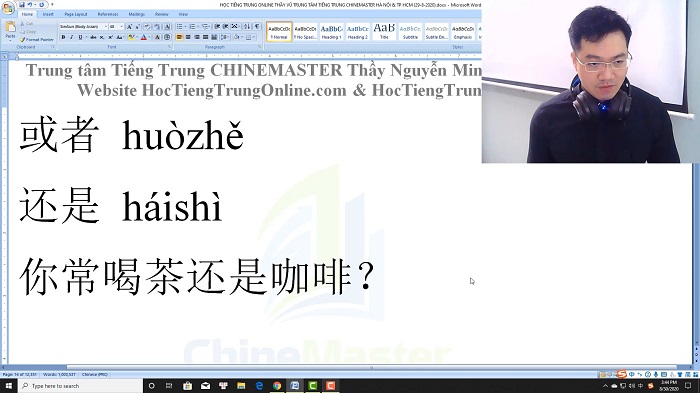Shrink font size icon
Viewport: 700px width, 393px height.
coord(138,26)
